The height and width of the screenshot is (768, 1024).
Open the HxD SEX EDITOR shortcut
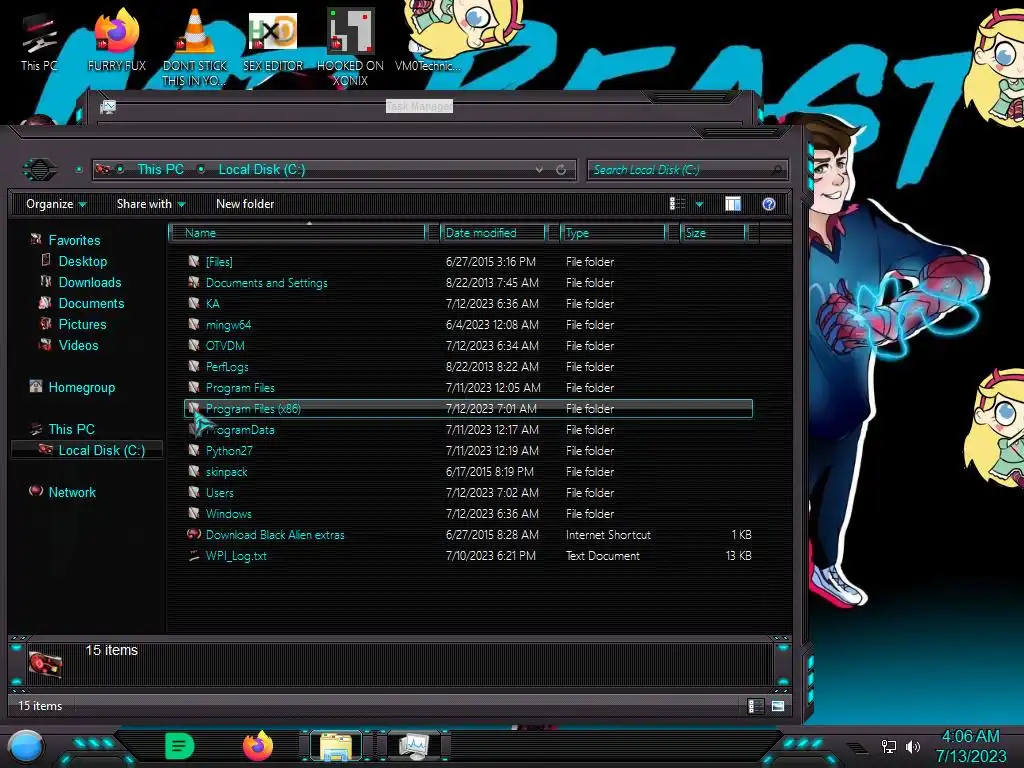(x=272, y=40)
